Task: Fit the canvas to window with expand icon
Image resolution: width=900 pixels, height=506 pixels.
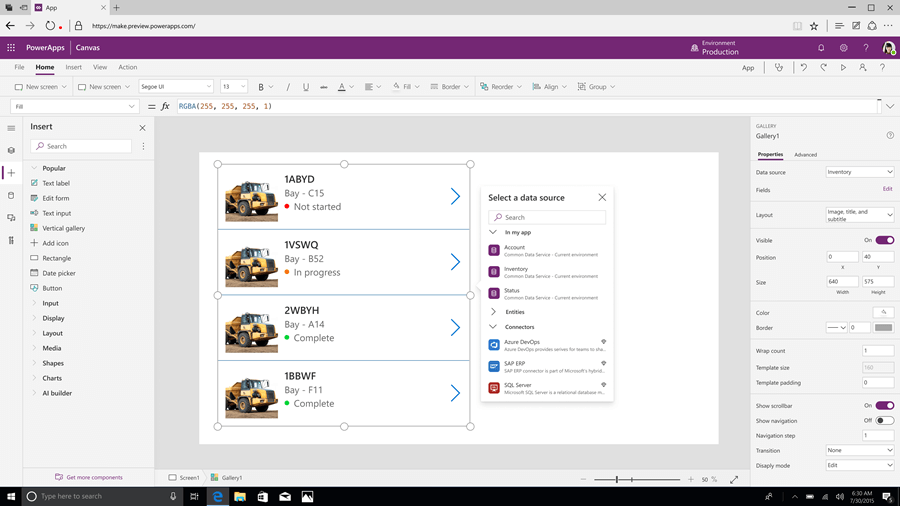Action: click(x=734, y=480)
